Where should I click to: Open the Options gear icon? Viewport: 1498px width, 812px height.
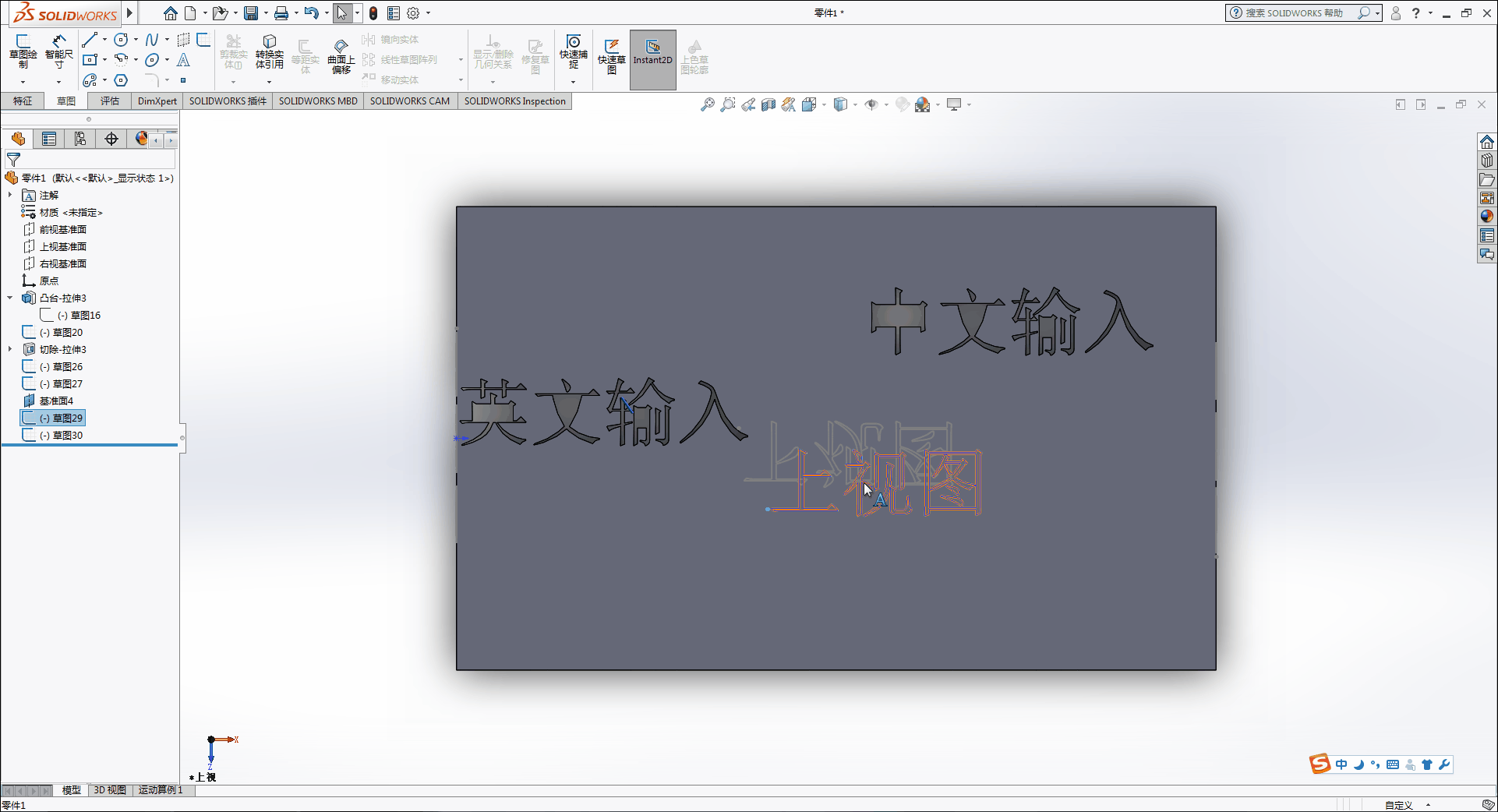click(x=414, y=13)
